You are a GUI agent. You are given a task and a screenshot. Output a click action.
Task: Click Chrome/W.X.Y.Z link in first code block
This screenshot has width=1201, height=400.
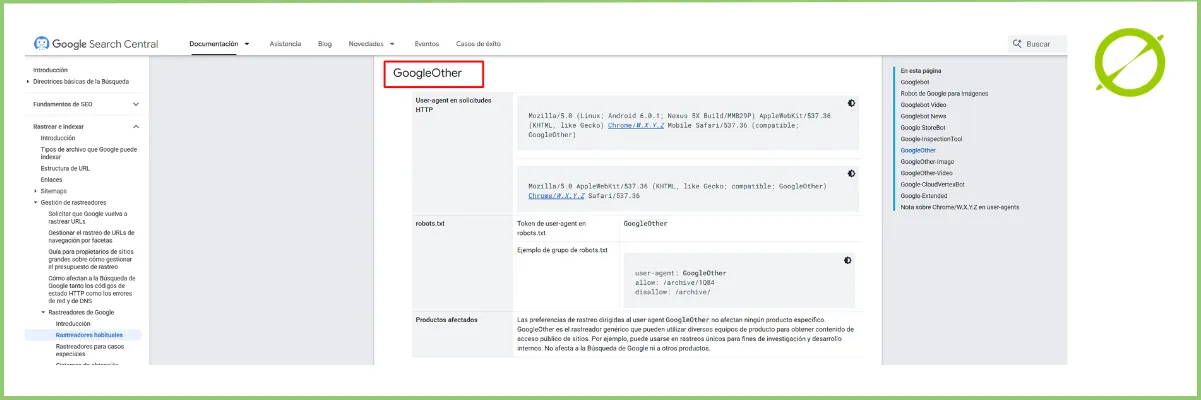click(x=636, y=125)
